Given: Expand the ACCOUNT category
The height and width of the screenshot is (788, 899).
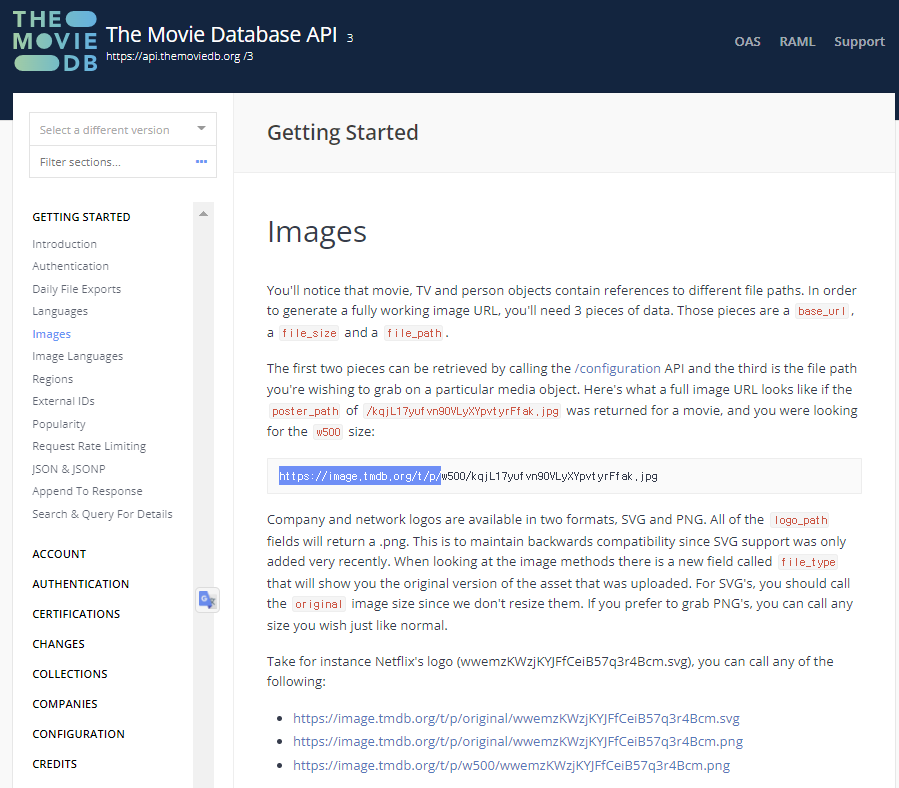Looking at the screenshot, I should 59,554.
